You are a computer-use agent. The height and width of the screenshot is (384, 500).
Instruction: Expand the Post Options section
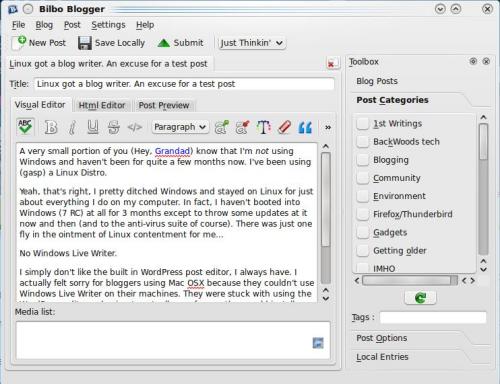pos(382,338)
